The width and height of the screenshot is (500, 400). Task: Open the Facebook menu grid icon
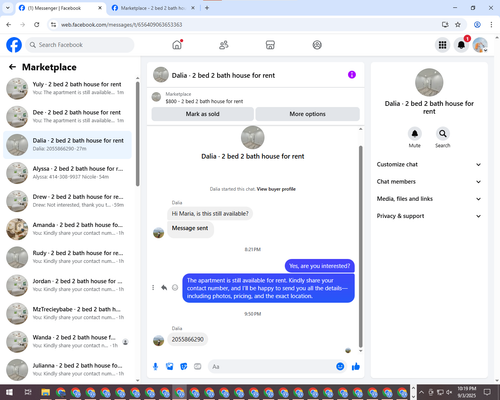click(442, 45)
